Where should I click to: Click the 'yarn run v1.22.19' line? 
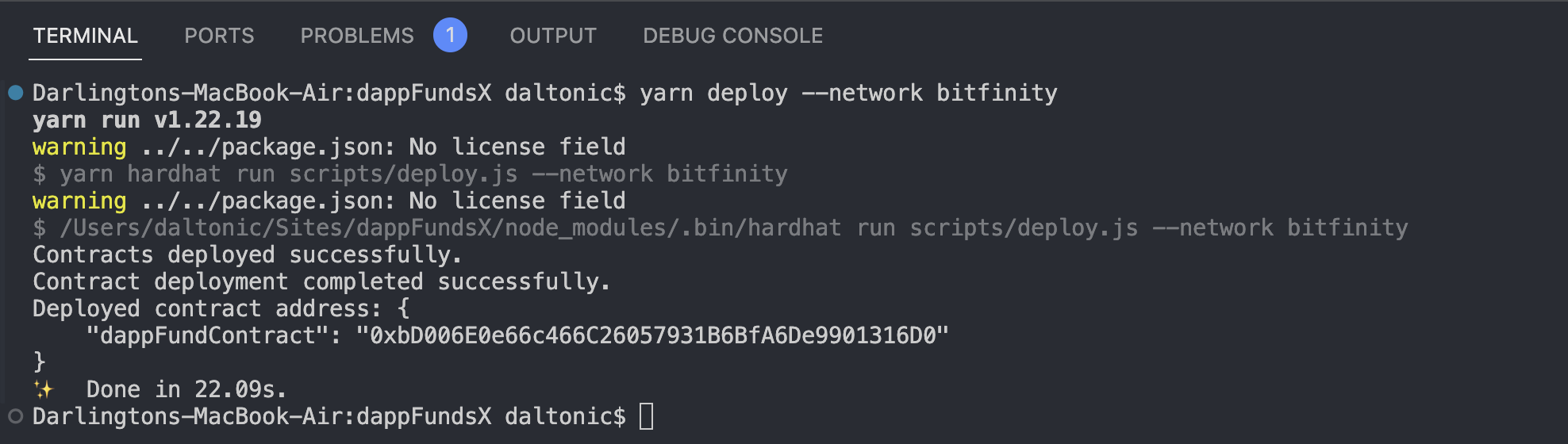coord(147,120)
